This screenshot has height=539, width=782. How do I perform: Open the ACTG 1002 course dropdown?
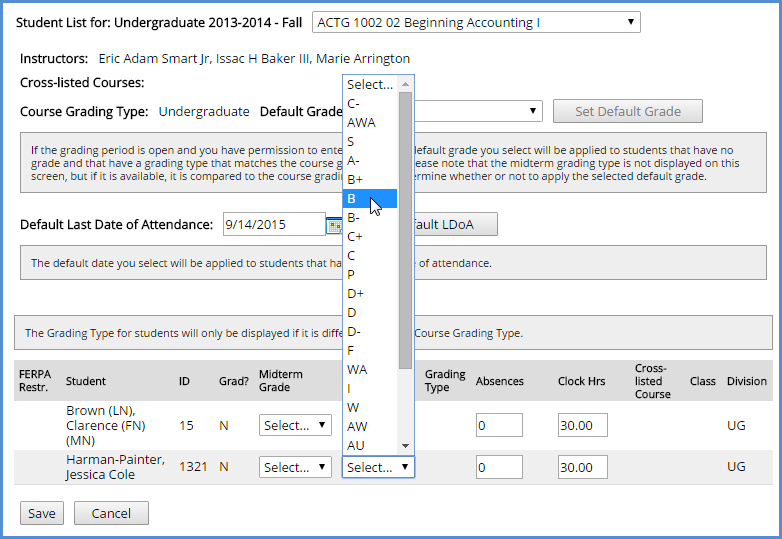tap(476, 22)
